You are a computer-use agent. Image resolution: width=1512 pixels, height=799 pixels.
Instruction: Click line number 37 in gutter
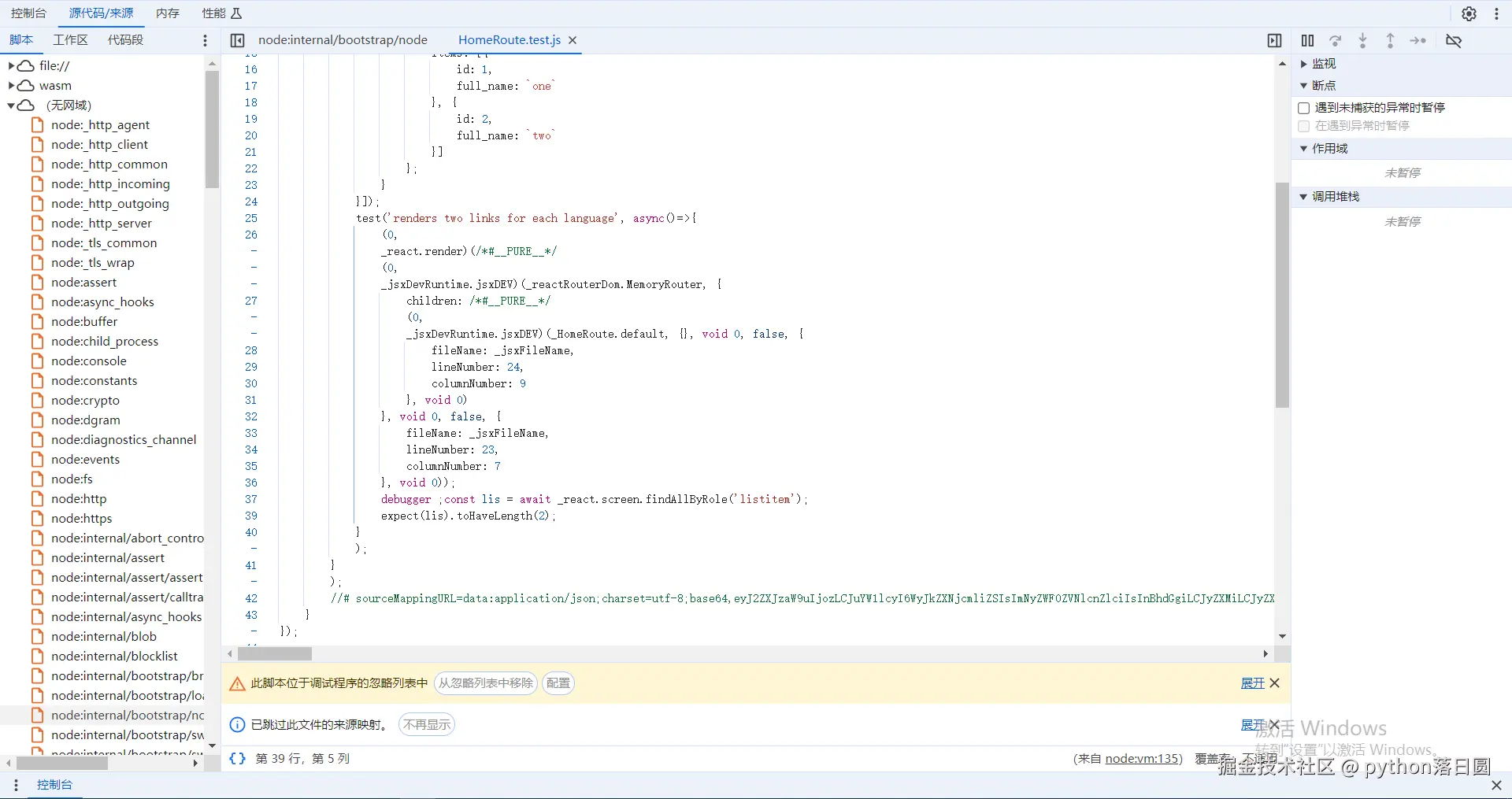[x=251, y=499]
